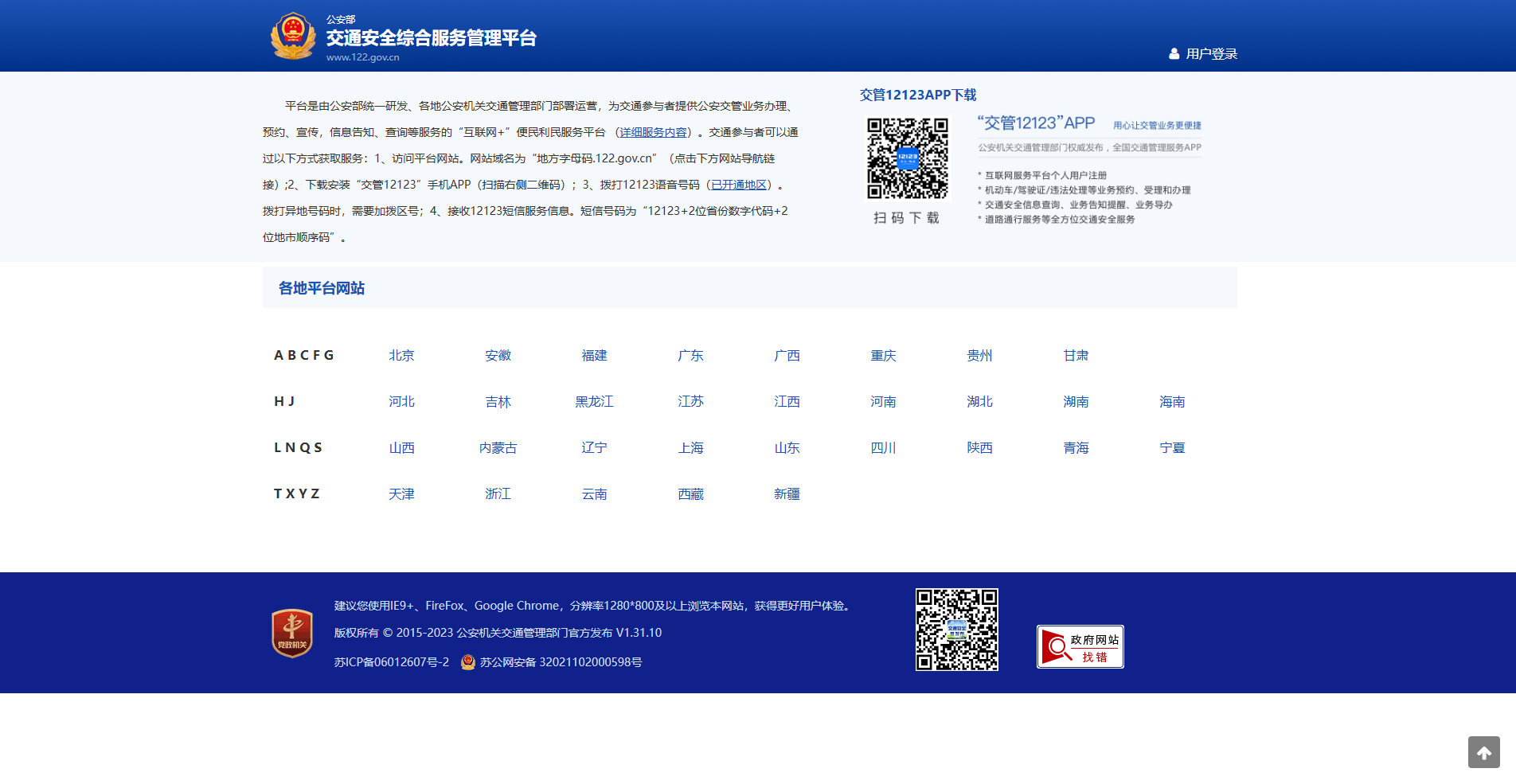Click the 苏ICP备06012607号-2 filing link
This screenshot has height=784, width=1516.
pos(392,661)
